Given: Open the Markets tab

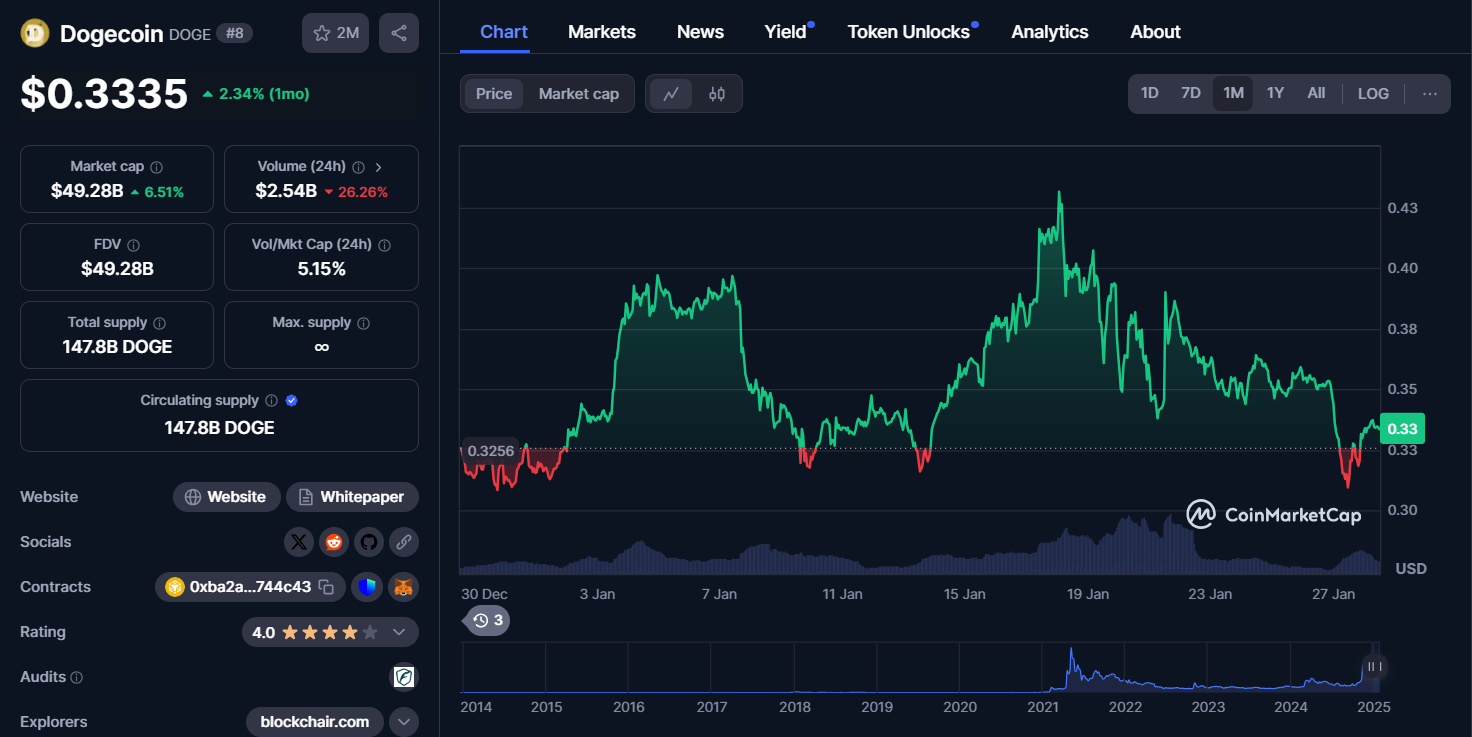Looking at the screenshot, I should tap(602, 32).
